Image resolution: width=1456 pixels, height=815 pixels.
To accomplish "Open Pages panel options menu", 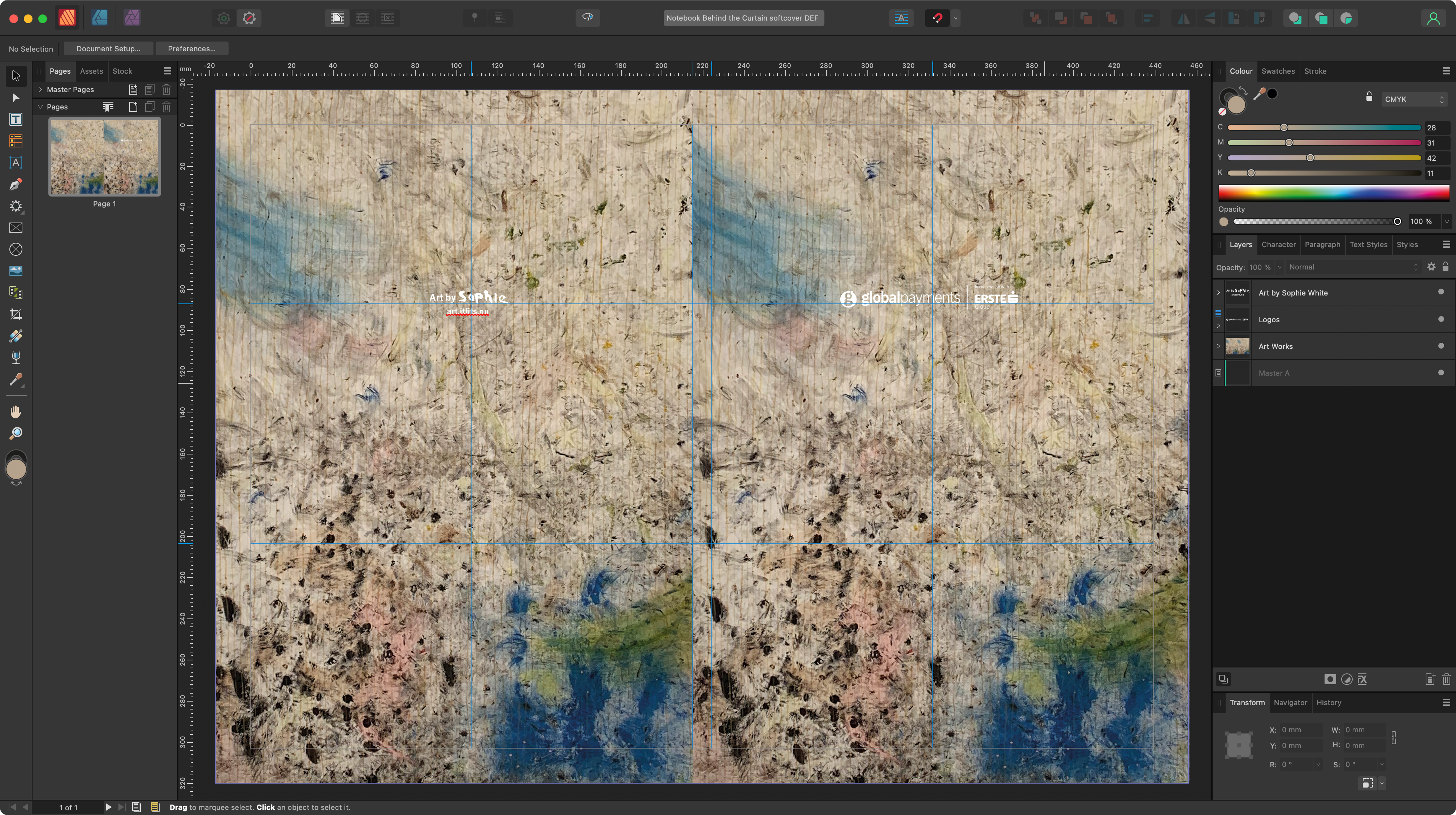I will tap(167, 71).
